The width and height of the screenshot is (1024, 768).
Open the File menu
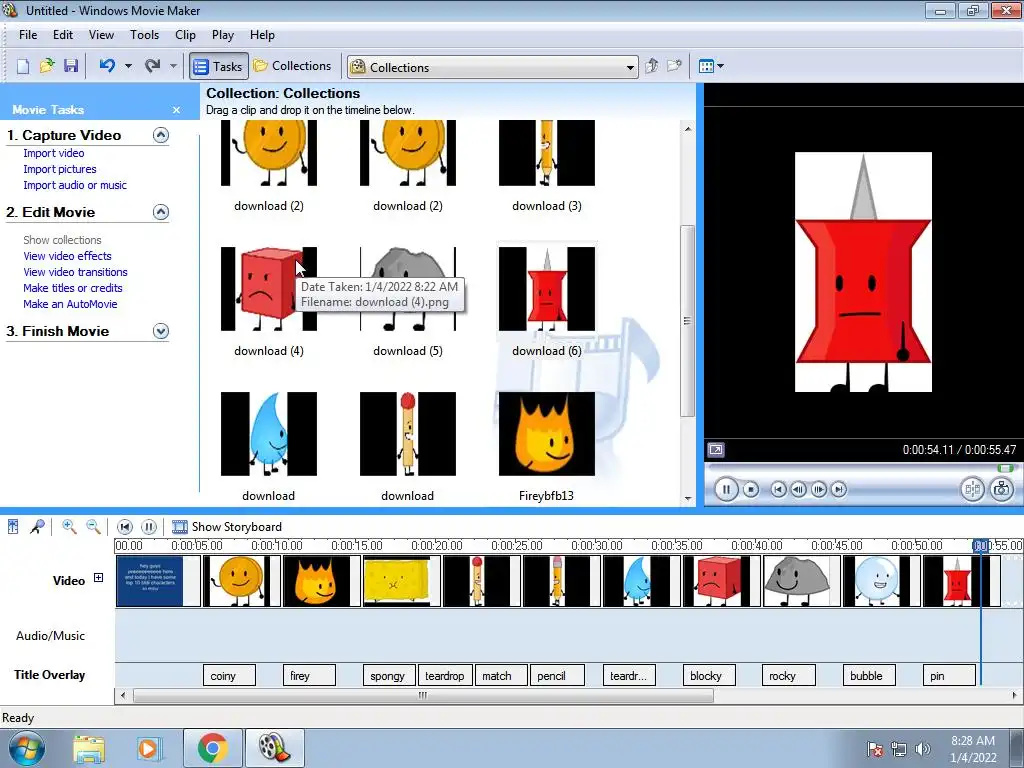(28, 35)
